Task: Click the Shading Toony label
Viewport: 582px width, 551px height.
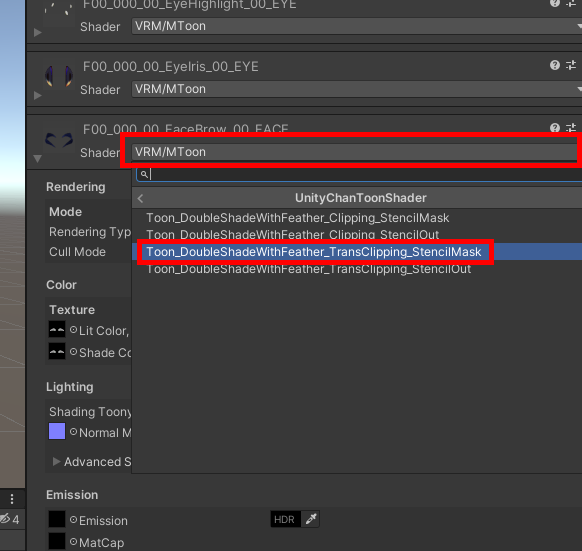Action: pos(90,412)
